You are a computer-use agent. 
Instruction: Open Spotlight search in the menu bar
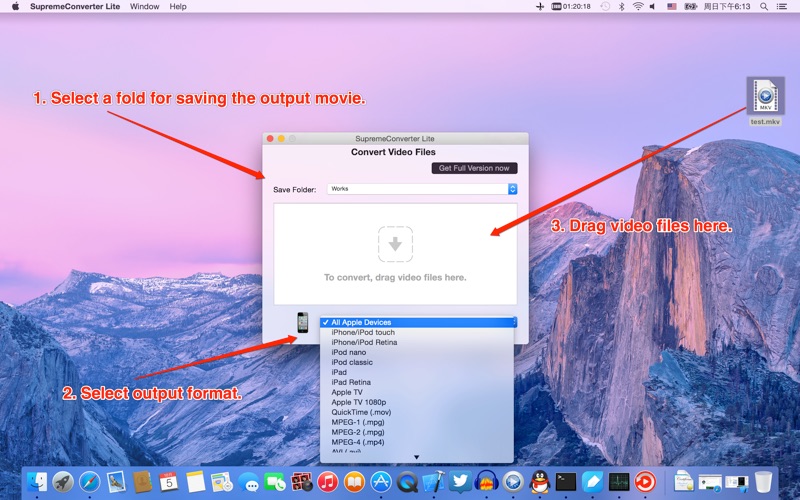click(x=764, y=7)
